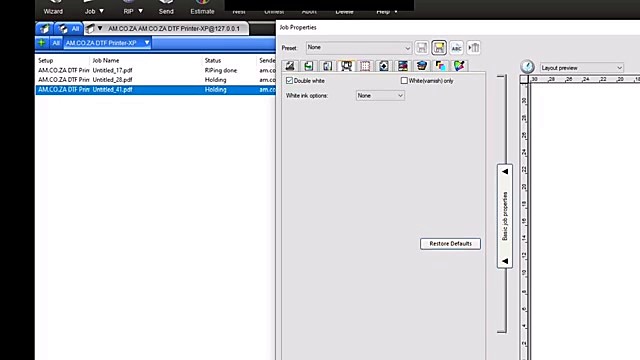Open the Wizard tool in the toolbar
The height and width of the screenshot is (360, 640).
53,8
